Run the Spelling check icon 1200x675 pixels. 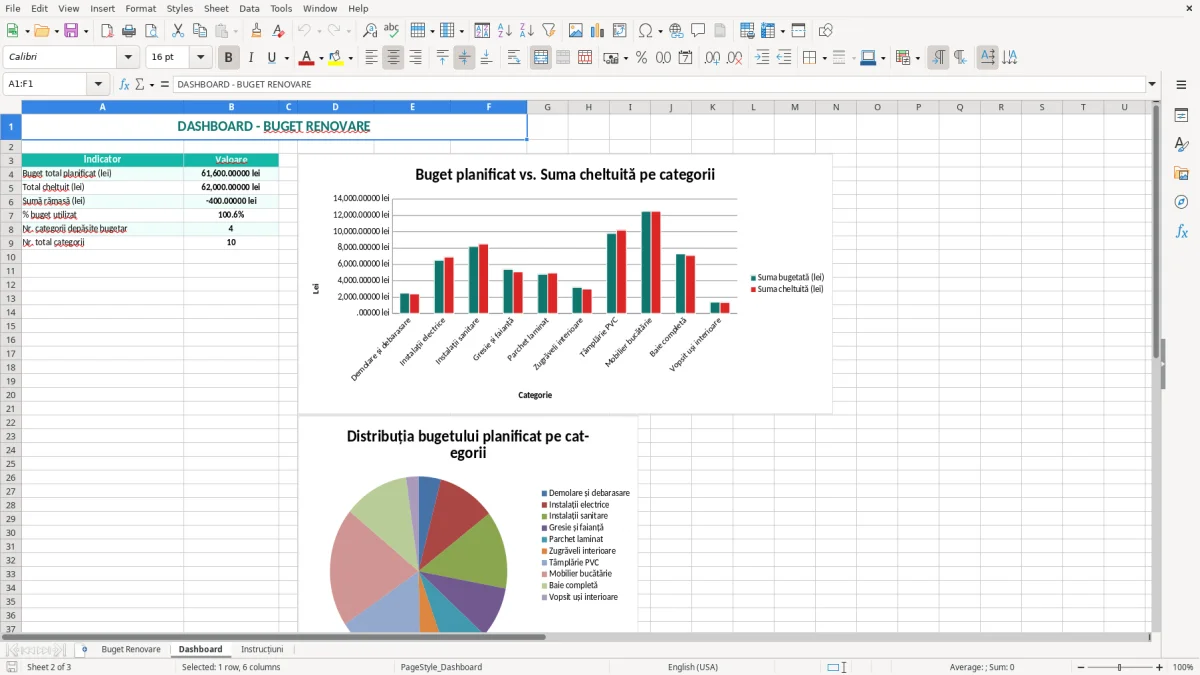(x=392, y=31)
